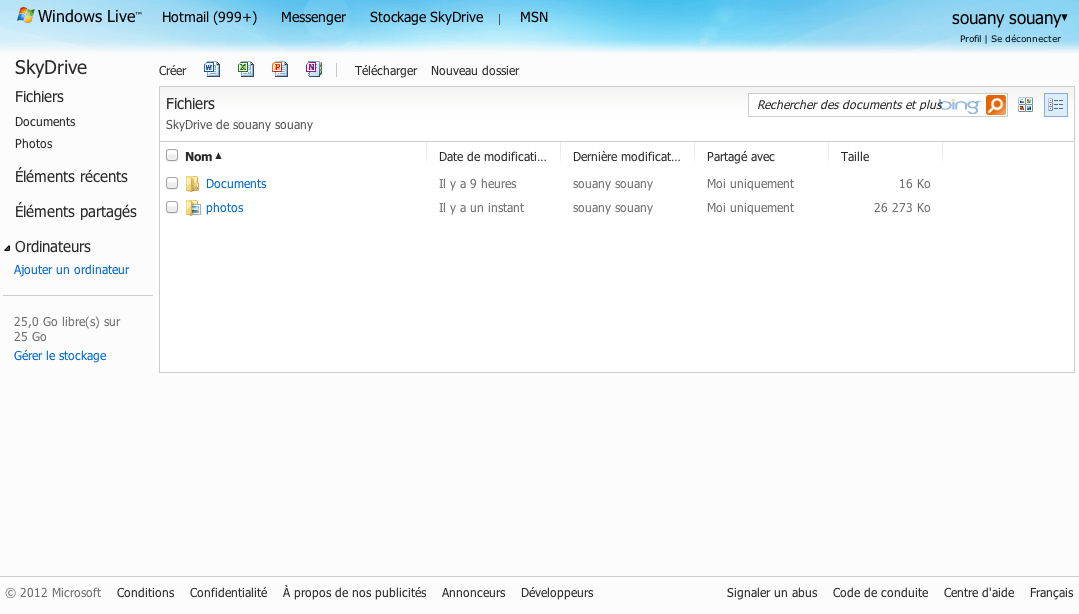Click the Télécharger button

pos(386,70)
